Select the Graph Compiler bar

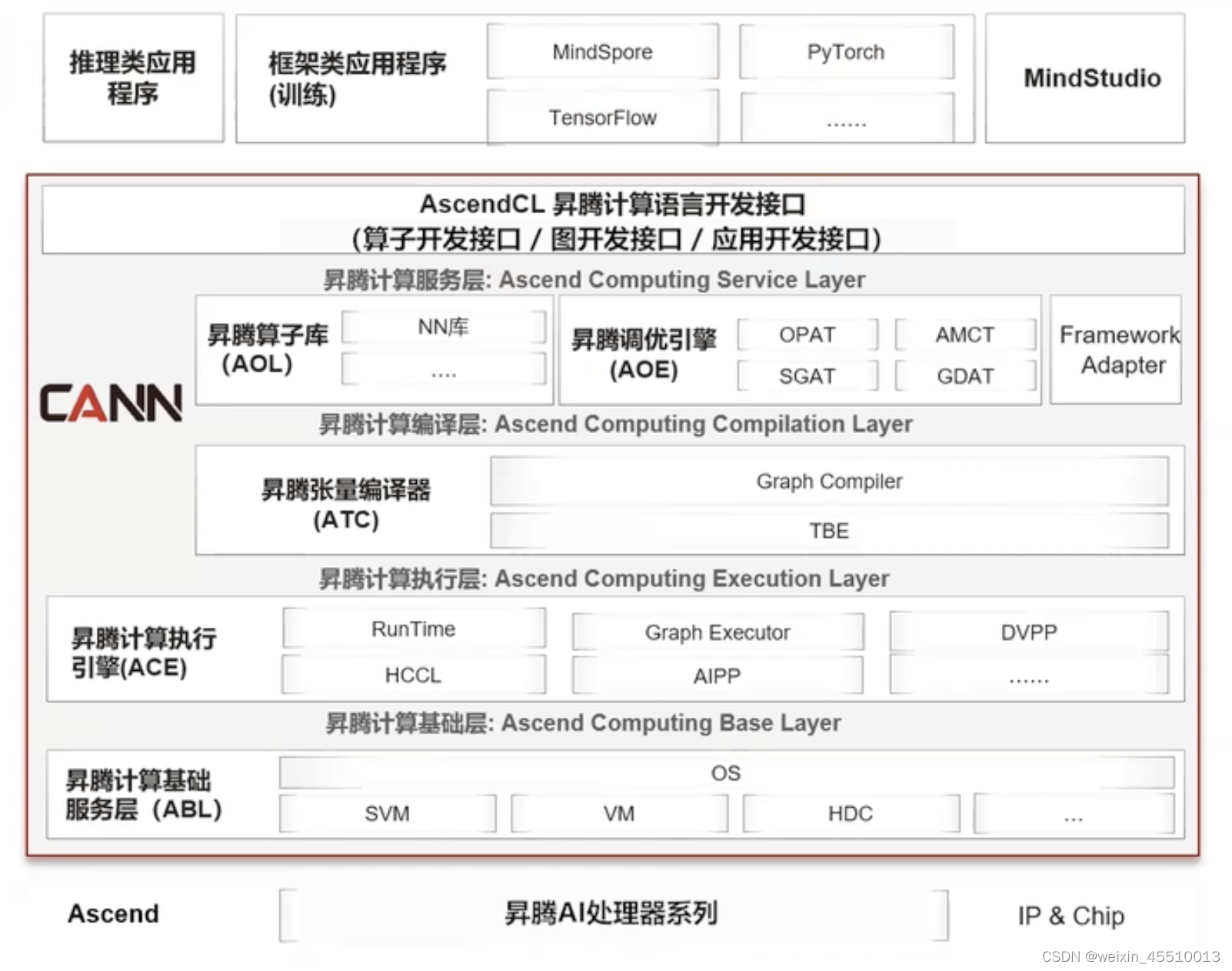829,481
